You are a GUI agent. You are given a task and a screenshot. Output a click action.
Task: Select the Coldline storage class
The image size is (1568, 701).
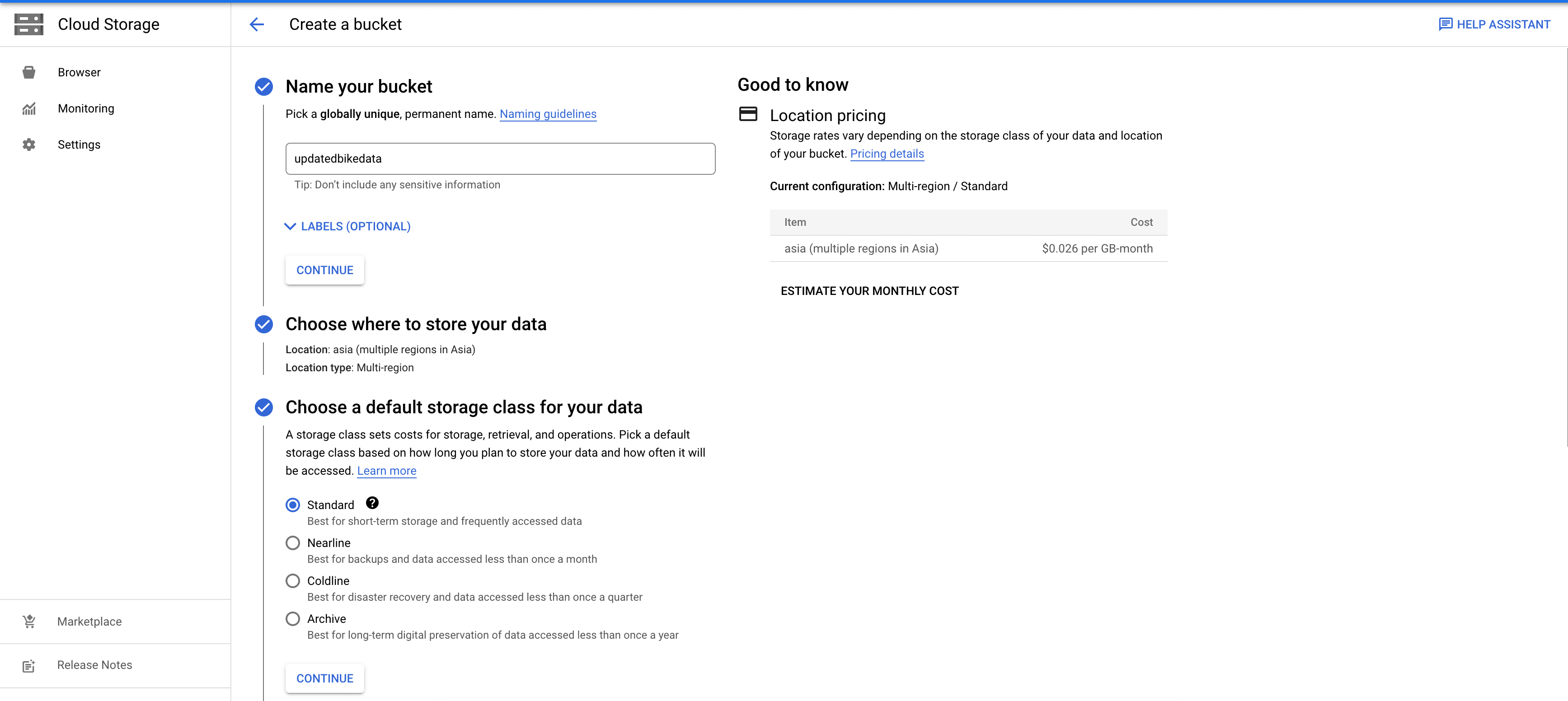coord(293,580)
